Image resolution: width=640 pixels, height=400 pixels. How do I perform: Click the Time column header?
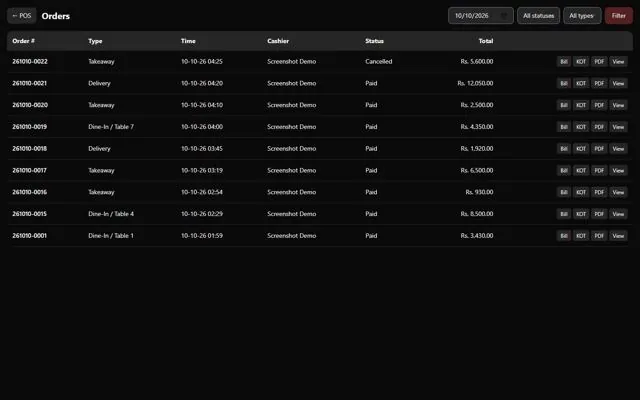point(188,41)
